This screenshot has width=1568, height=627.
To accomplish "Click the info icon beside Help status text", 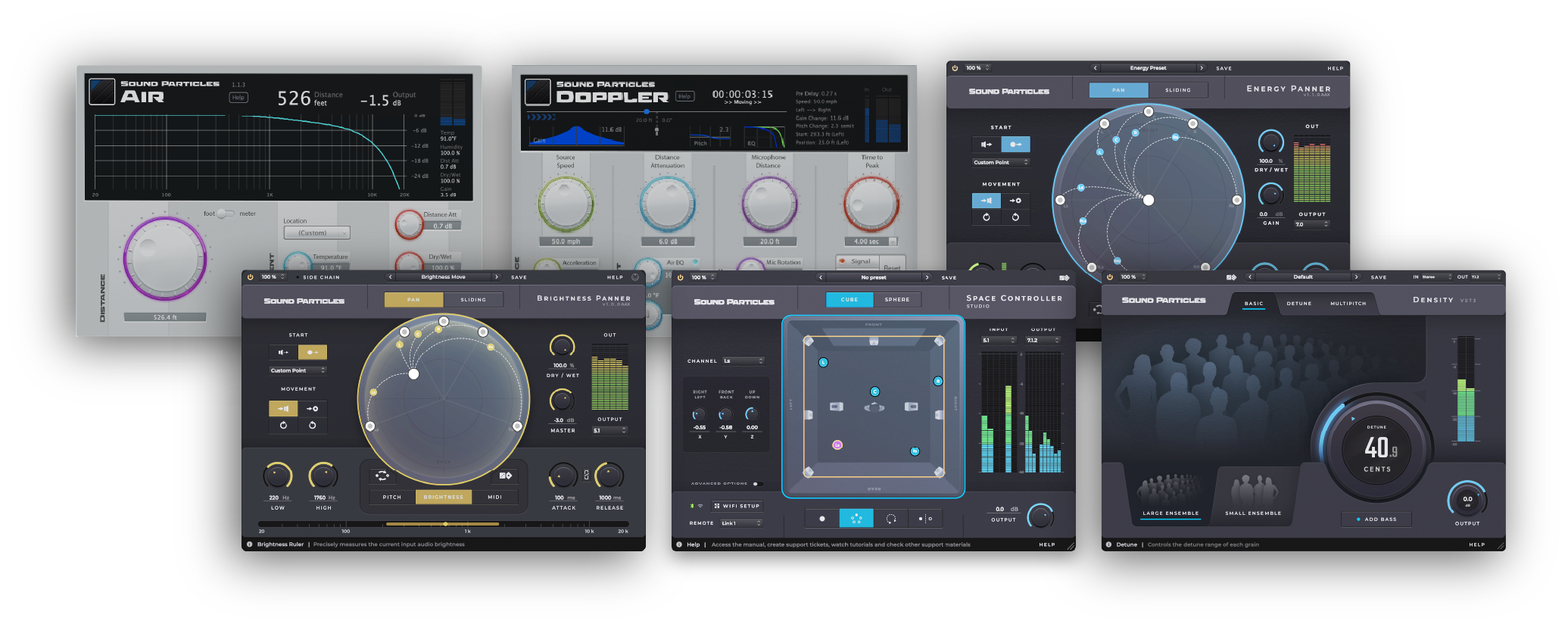I will (678, 544).
